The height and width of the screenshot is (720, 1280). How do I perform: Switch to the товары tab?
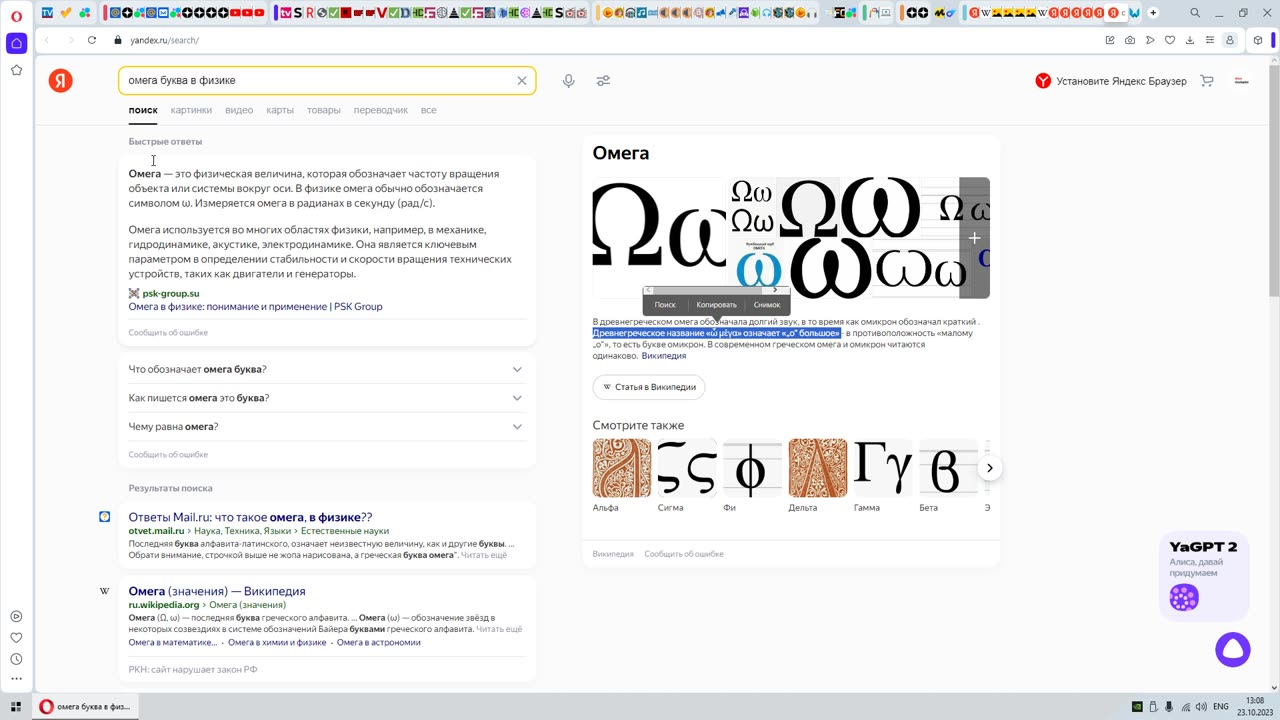[323, 110]
